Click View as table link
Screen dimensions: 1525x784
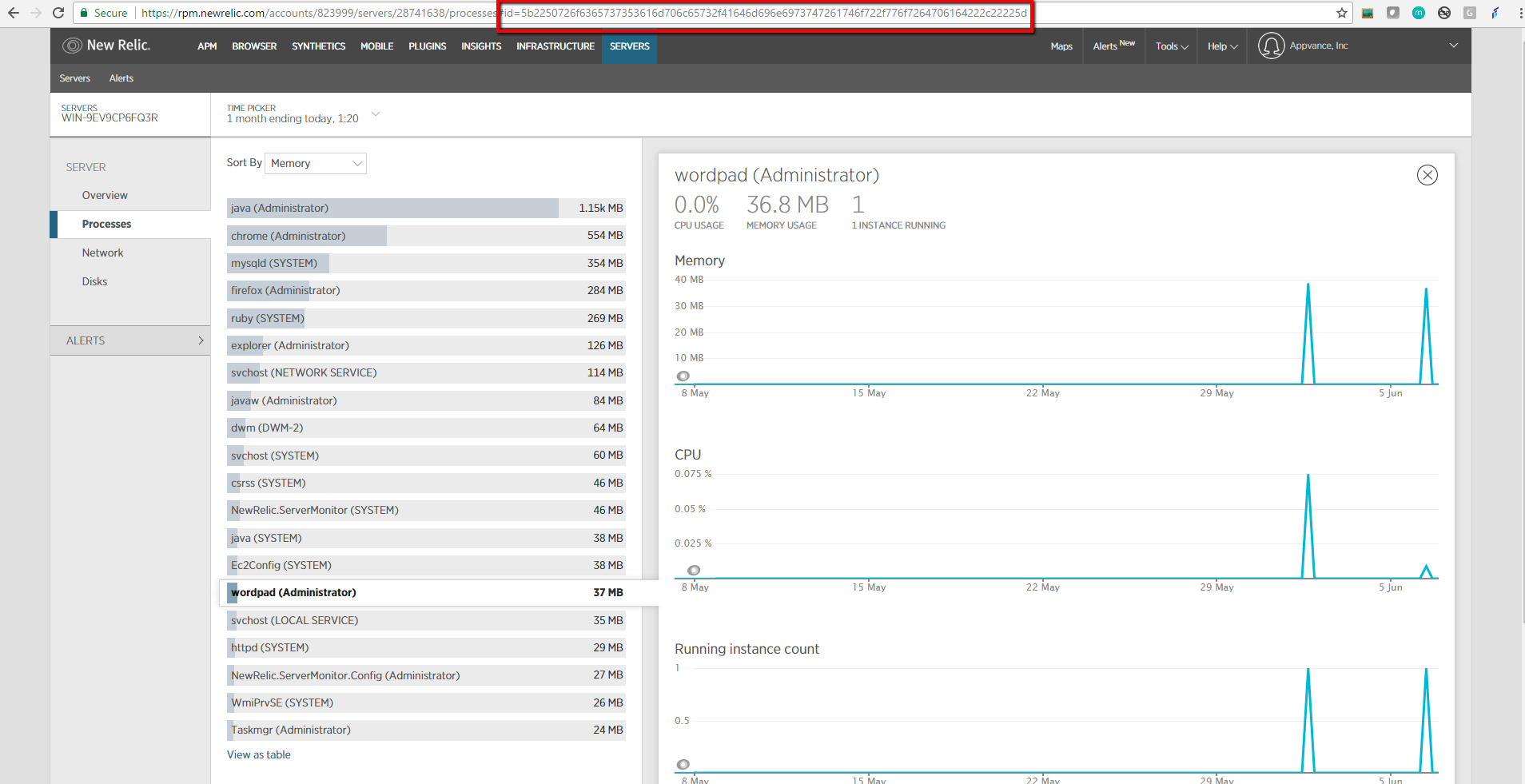pos(259,754)
